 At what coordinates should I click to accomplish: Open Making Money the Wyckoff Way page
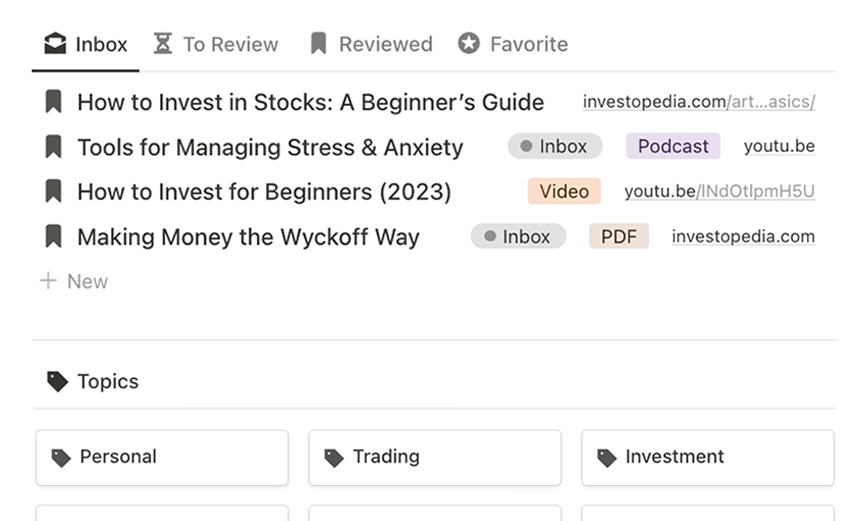(248, 237)
